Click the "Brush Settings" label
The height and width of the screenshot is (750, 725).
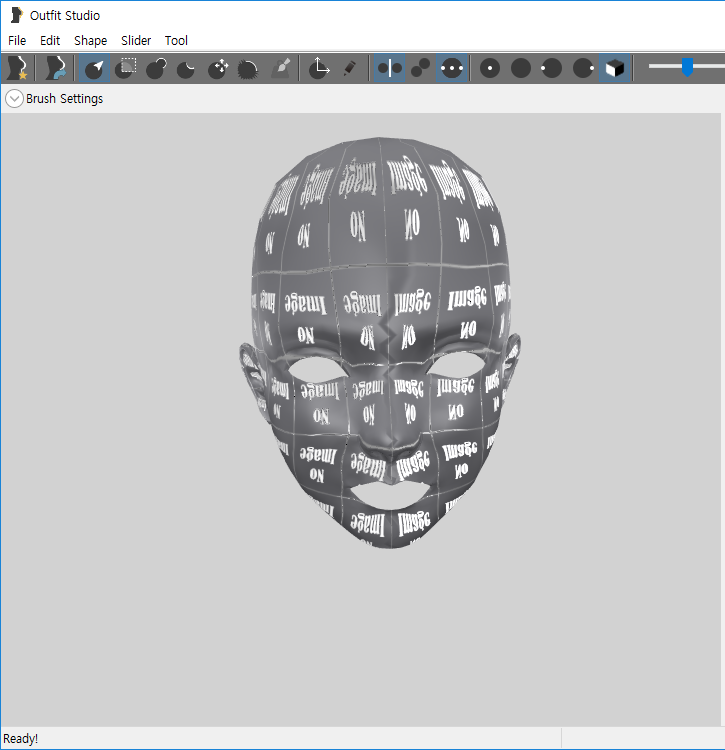point(65,99)
